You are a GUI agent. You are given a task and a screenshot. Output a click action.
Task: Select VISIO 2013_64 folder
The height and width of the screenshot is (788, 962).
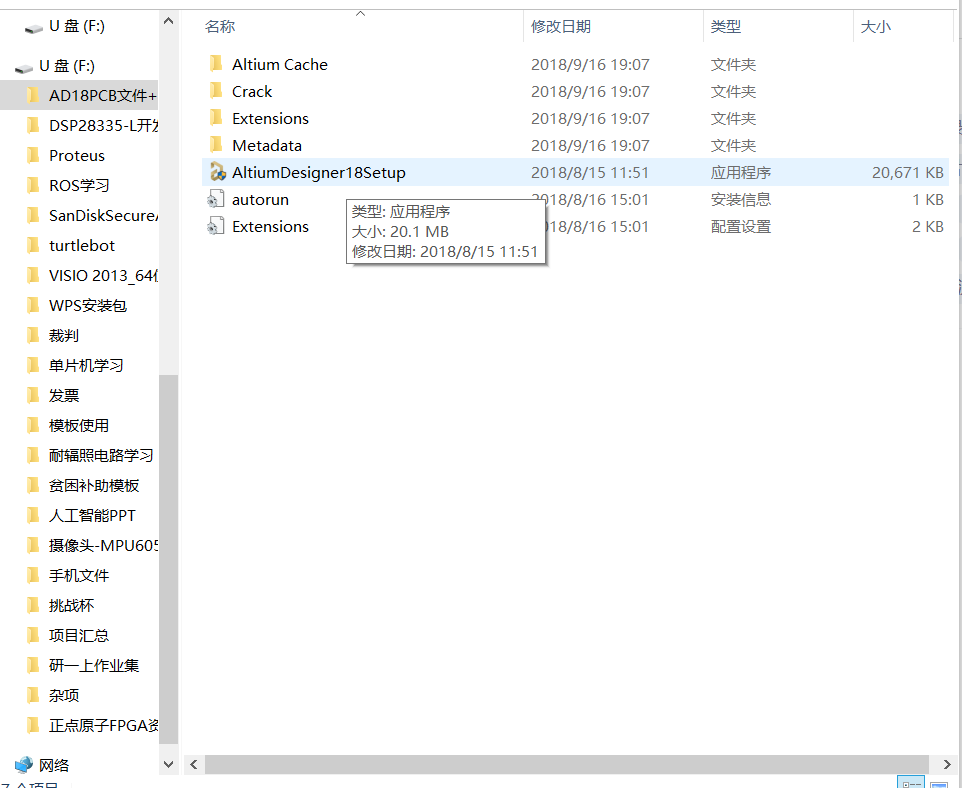click(103, 276)
